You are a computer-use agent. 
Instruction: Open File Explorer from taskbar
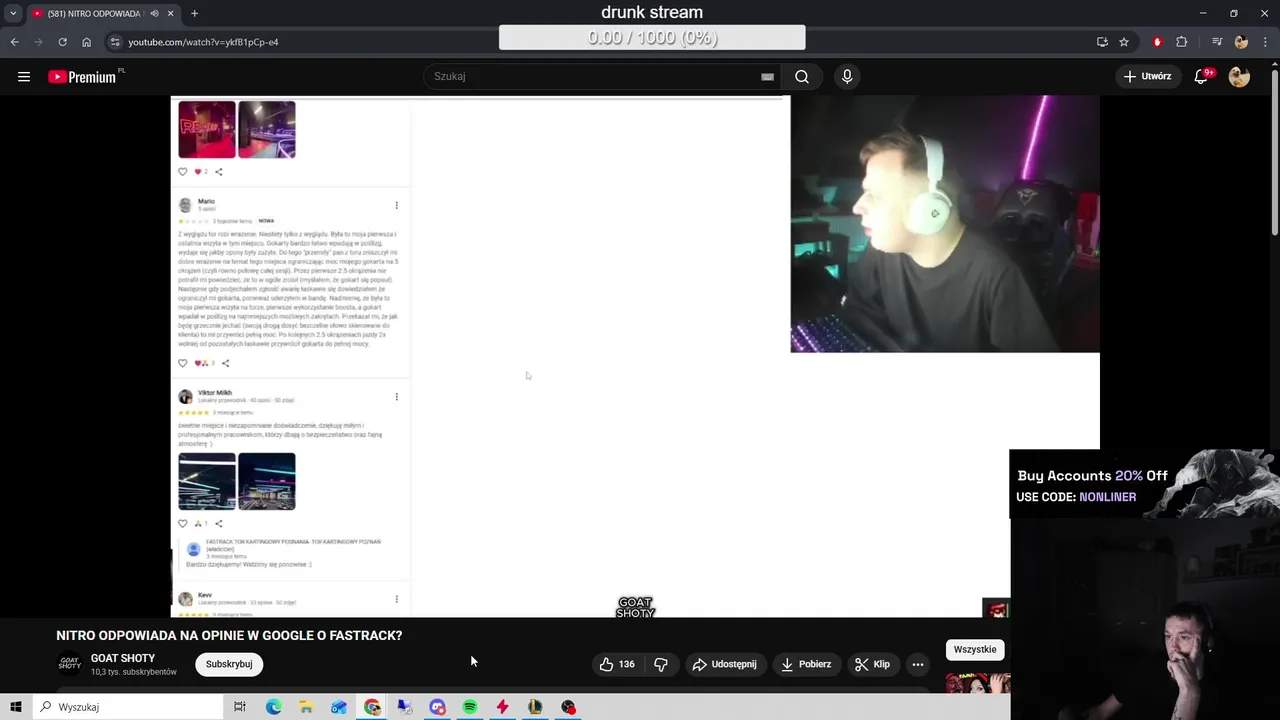(x=306, y=707)
